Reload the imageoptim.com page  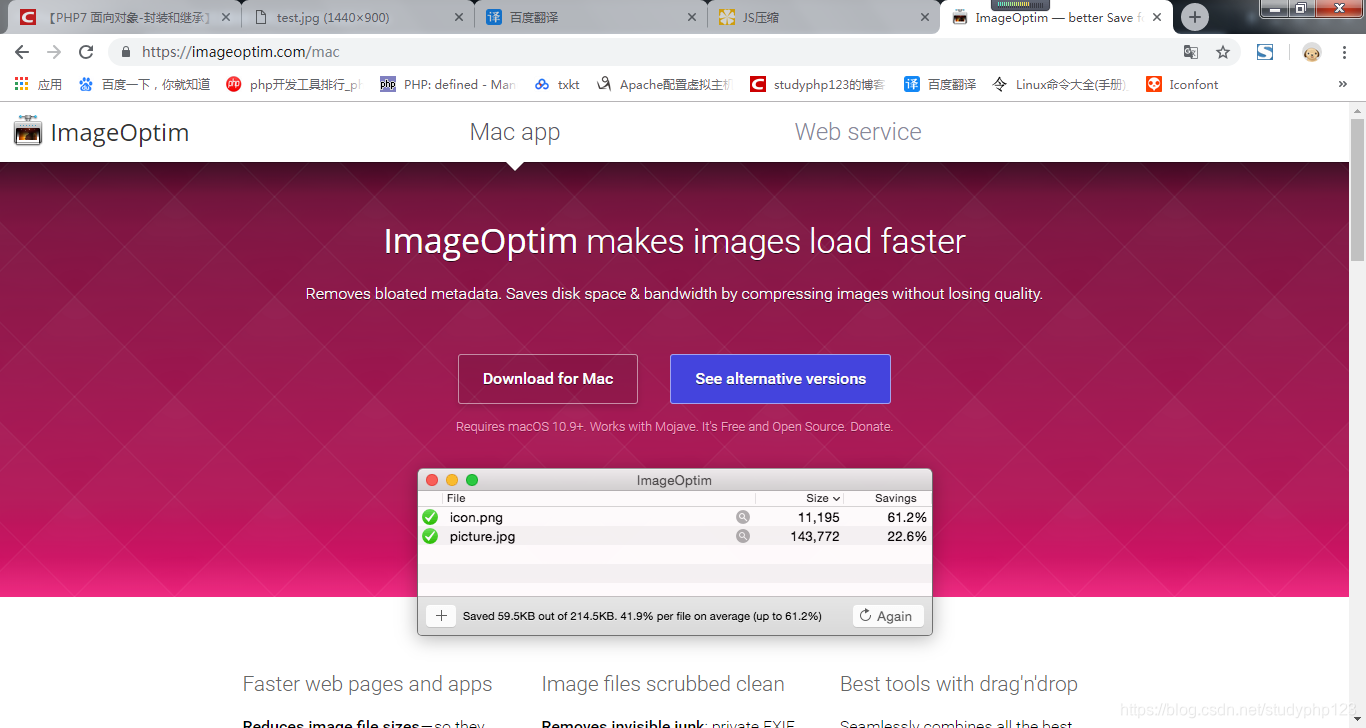(86, 52)
